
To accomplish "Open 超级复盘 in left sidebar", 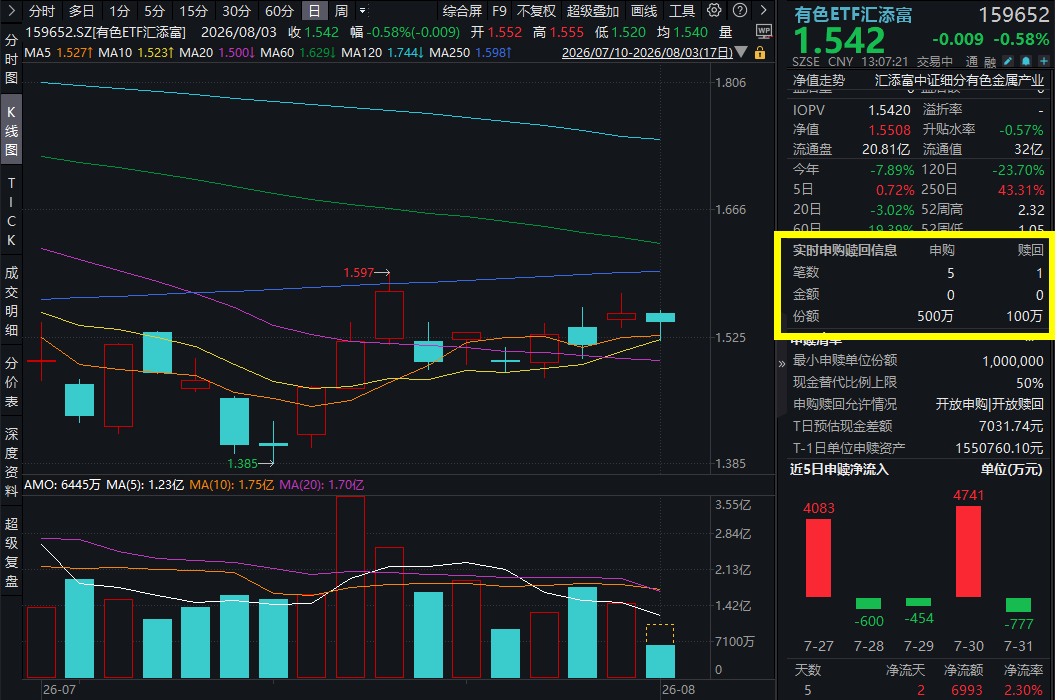I will click(11, 552).
